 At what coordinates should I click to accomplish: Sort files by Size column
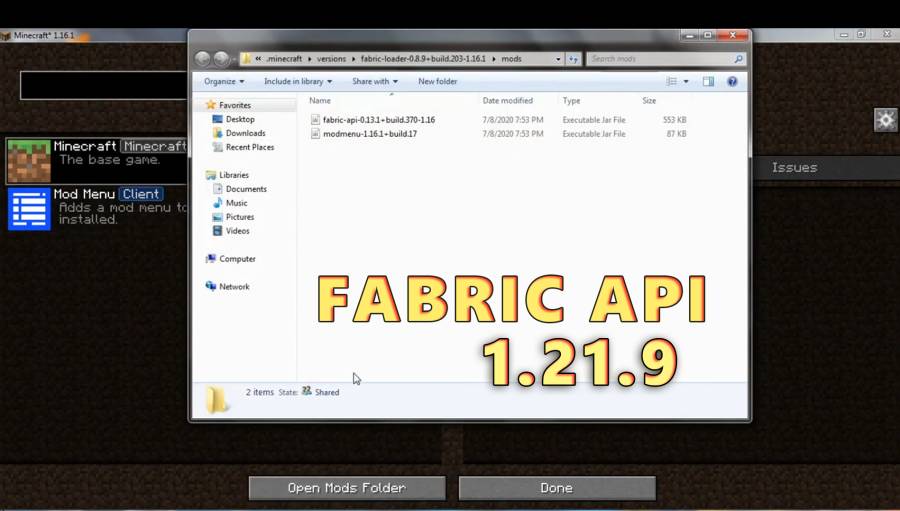click(x=649, y=100)
